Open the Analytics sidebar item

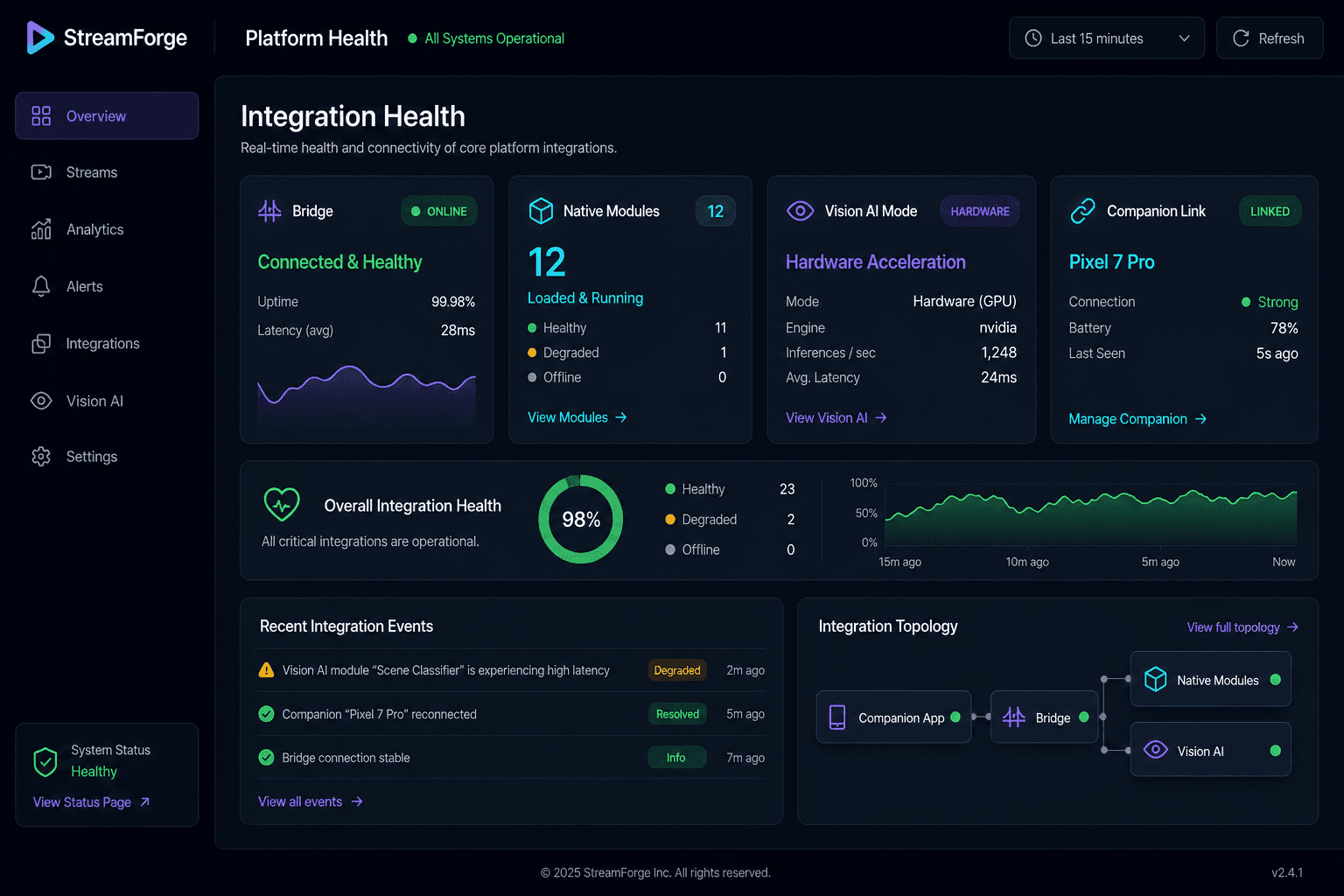(107, 229)
